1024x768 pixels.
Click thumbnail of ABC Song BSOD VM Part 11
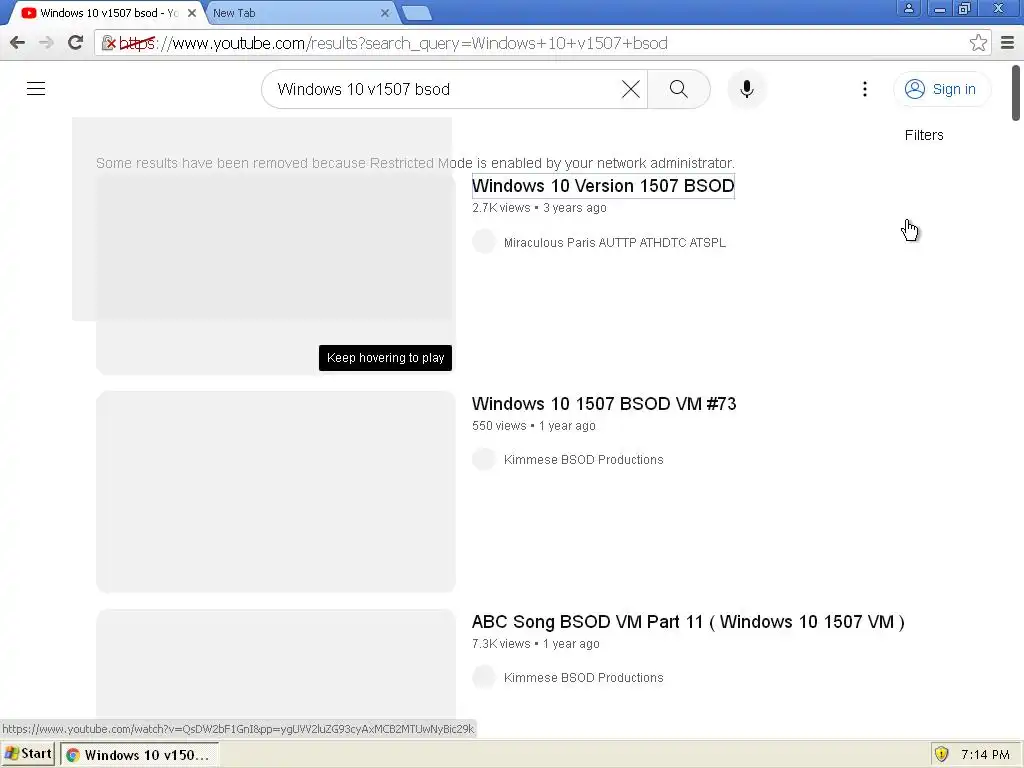point(276,665)
